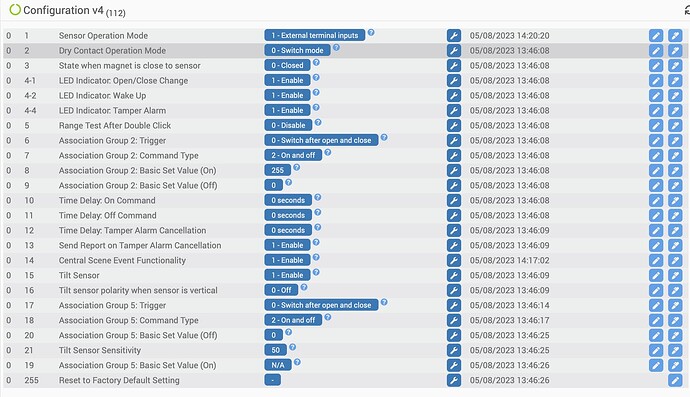Edit LED Indicator: Wake Up with pencil icon
690x397 pixels.
[656, 96]
